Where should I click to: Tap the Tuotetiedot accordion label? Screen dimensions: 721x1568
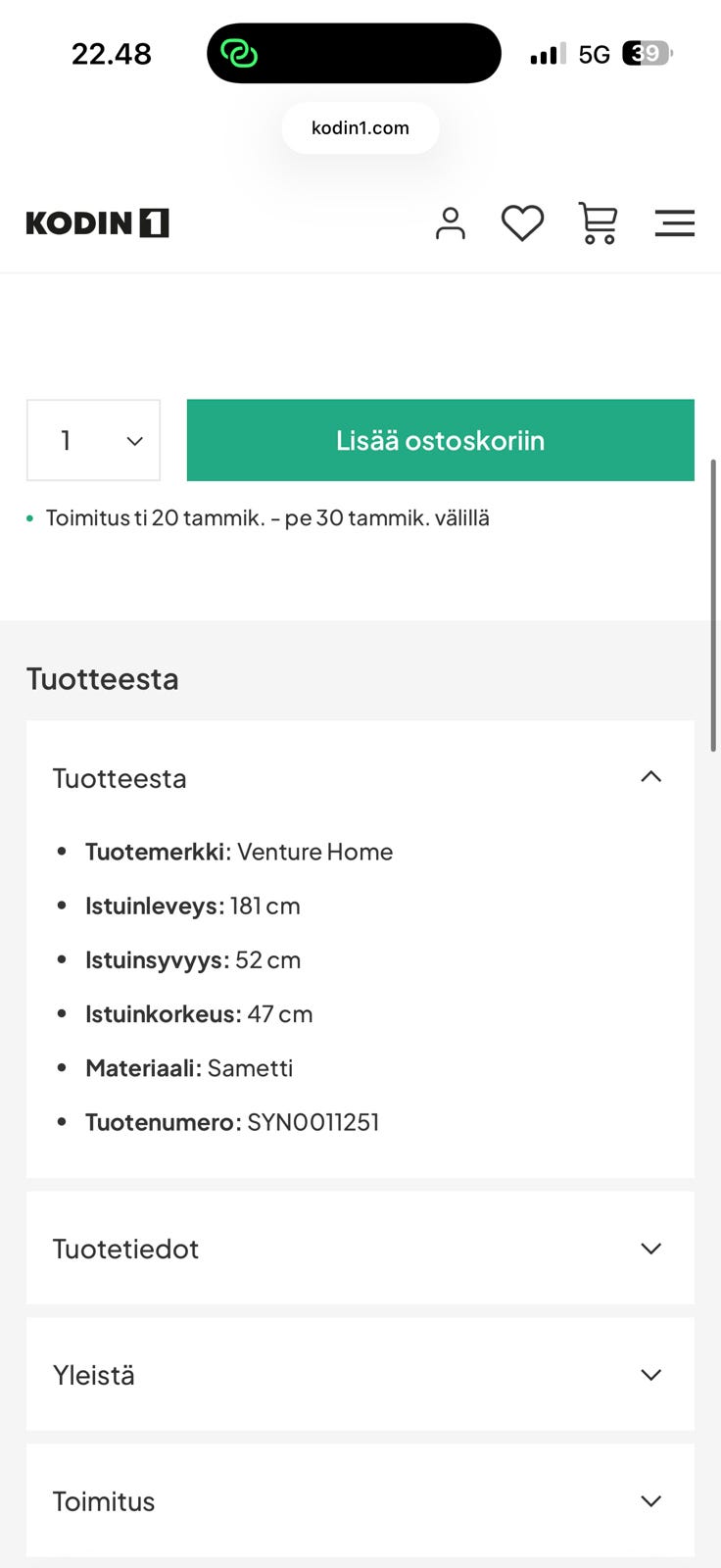tap(125, 1249)
